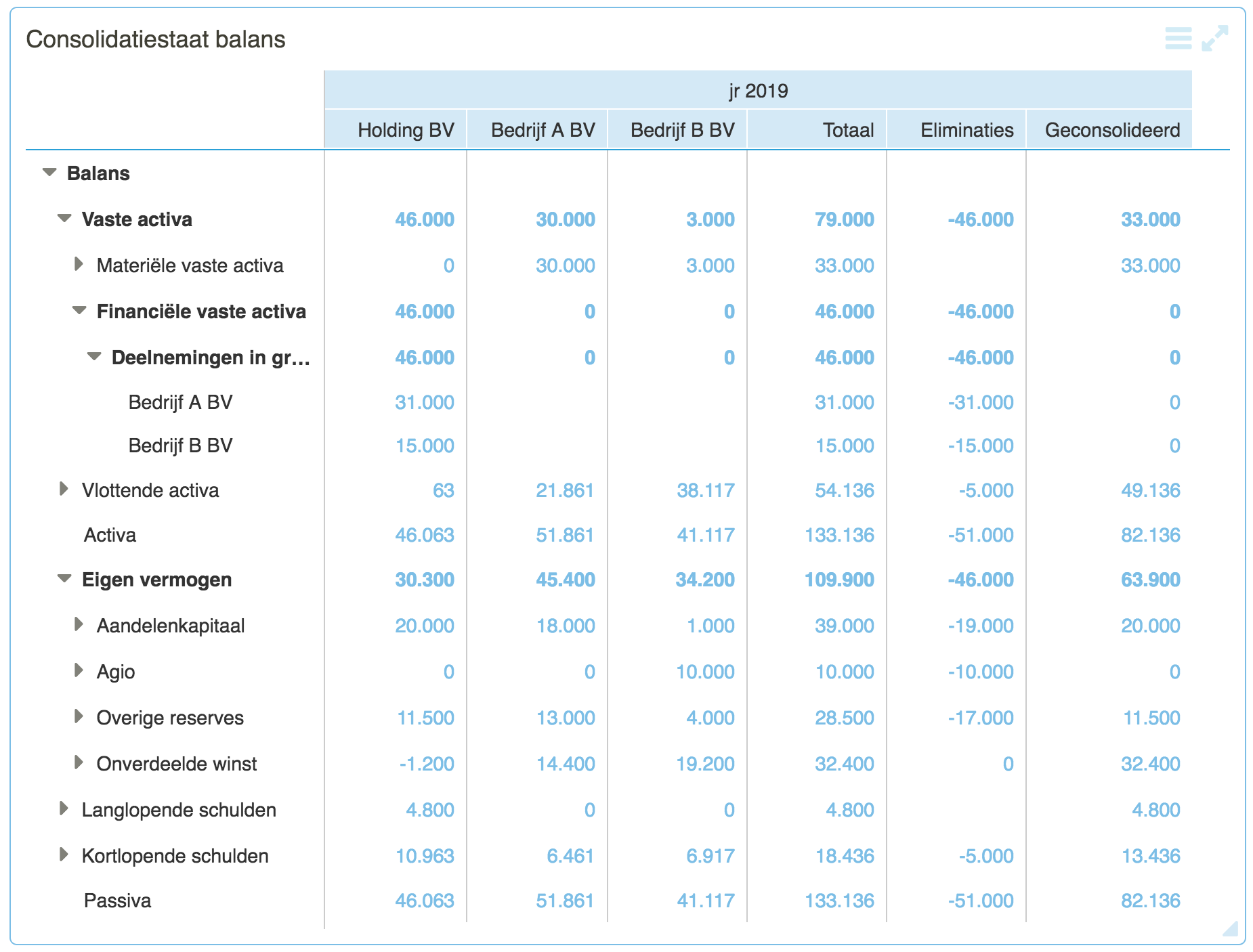The image size is (1253, 952).
Task: Grab the resize handle in bottom-right corner
Action: click(x=1231, y=928)
